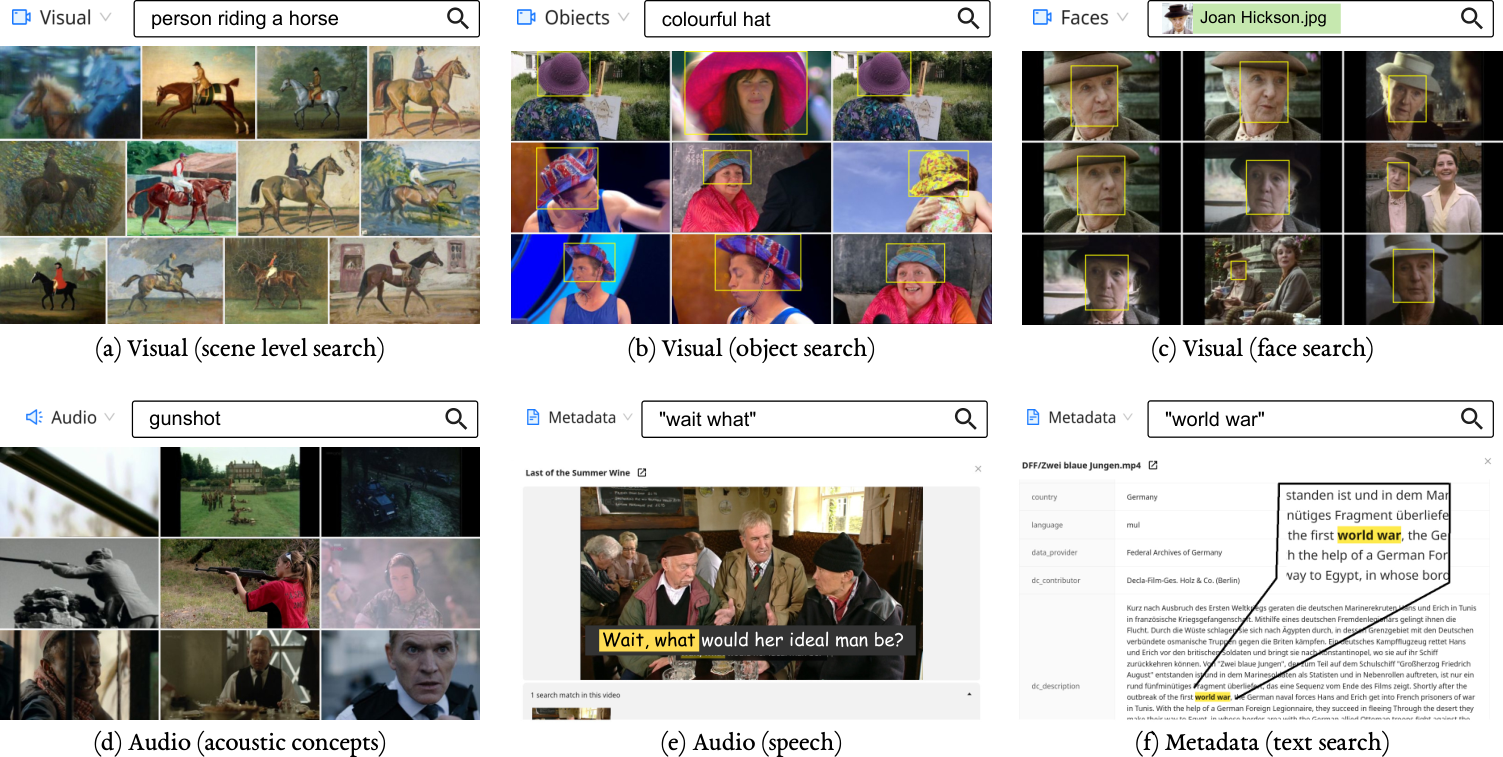1503x757 pixels.
Task: Expand the Objects search mode dropdown
Action: click(573, 18)
